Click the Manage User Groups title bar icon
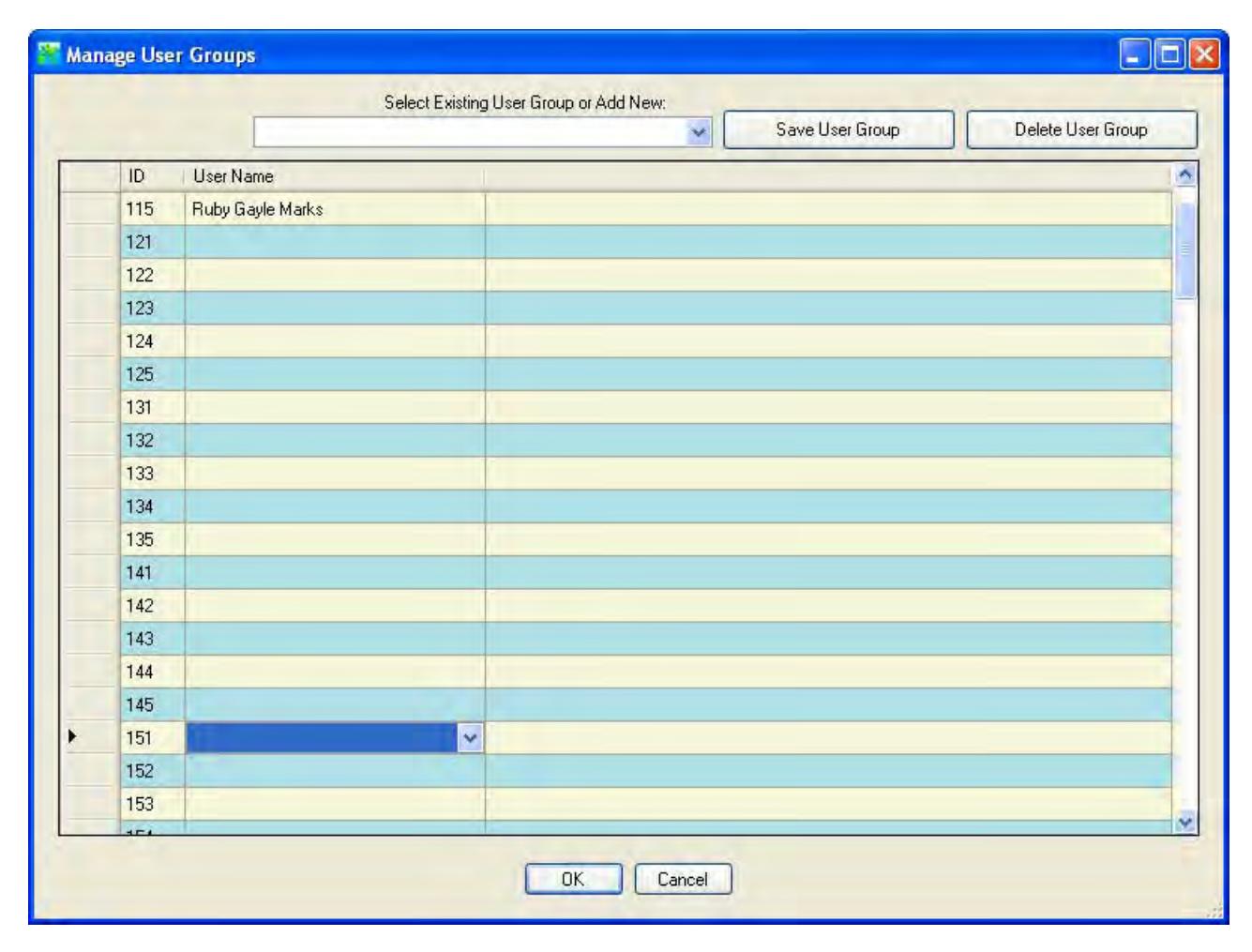This screenshot has width=1252, height=952. click(x=49, y=54)
